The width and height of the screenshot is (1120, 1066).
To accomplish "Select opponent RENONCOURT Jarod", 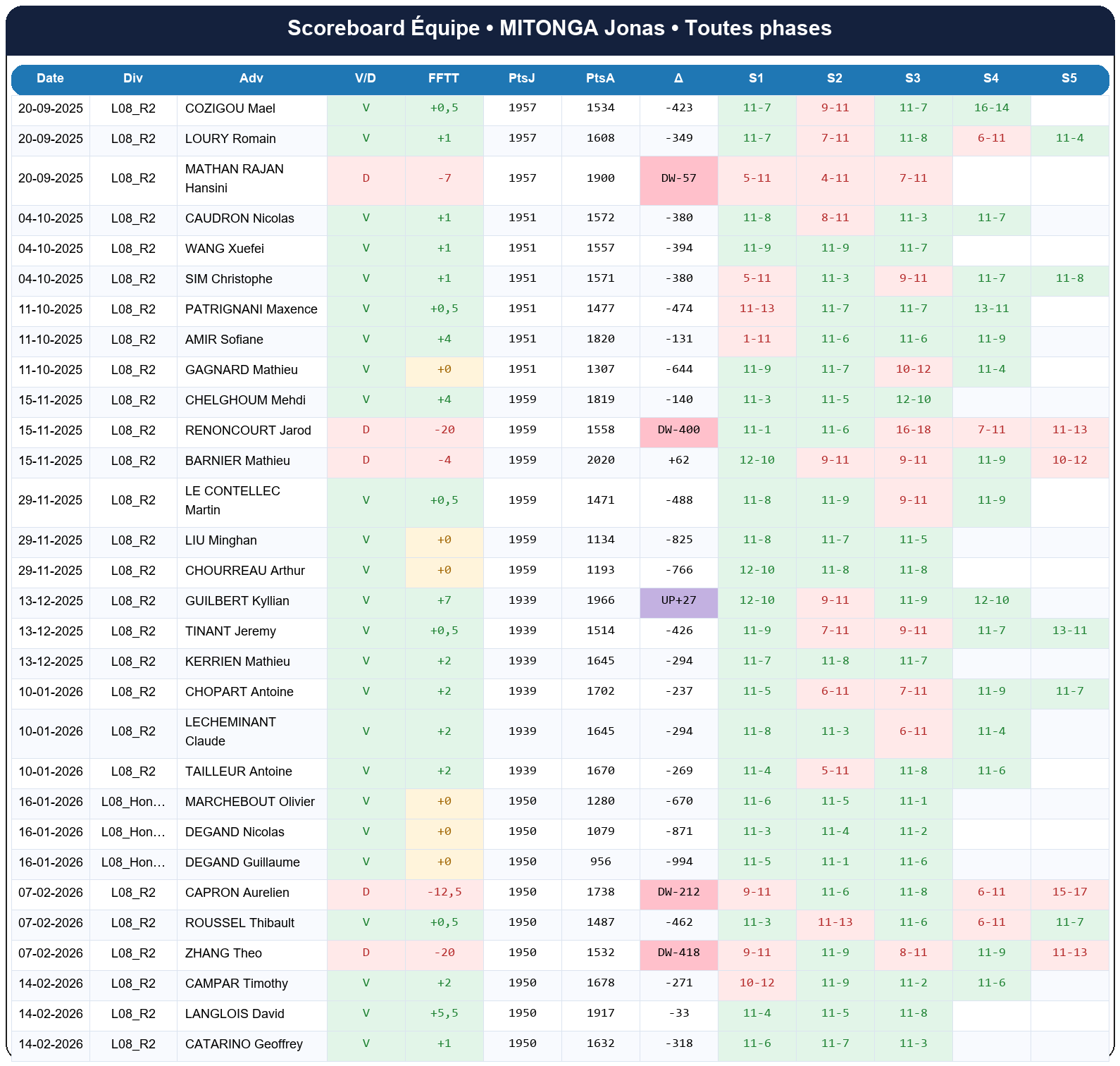I will (x=248, y=430).
